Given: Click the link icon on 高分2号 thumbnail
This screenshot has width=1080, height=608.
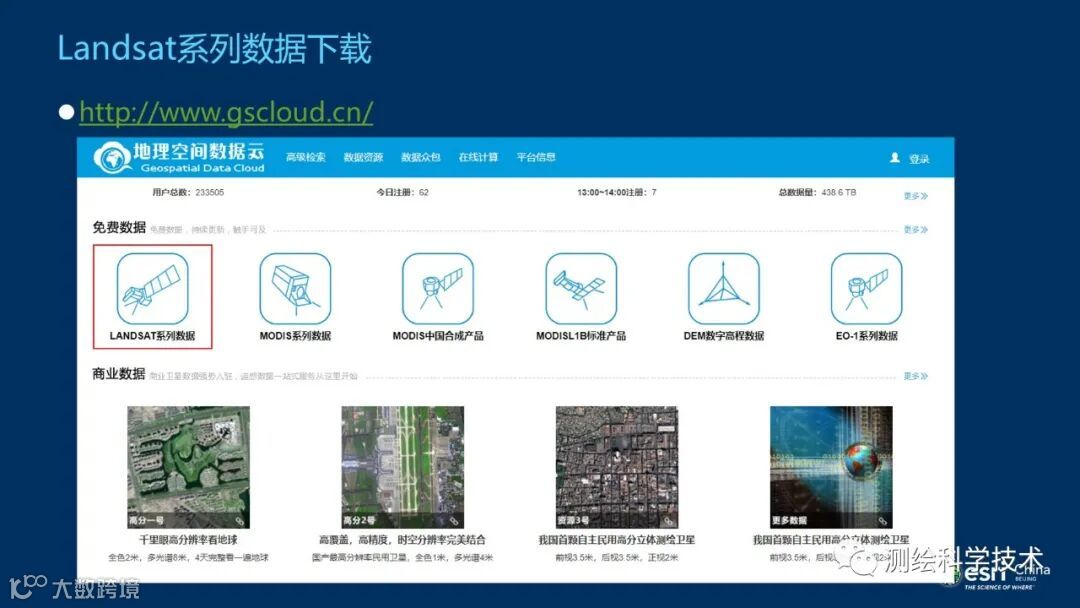Looking at the screenshot, I should tap(455, 521).
